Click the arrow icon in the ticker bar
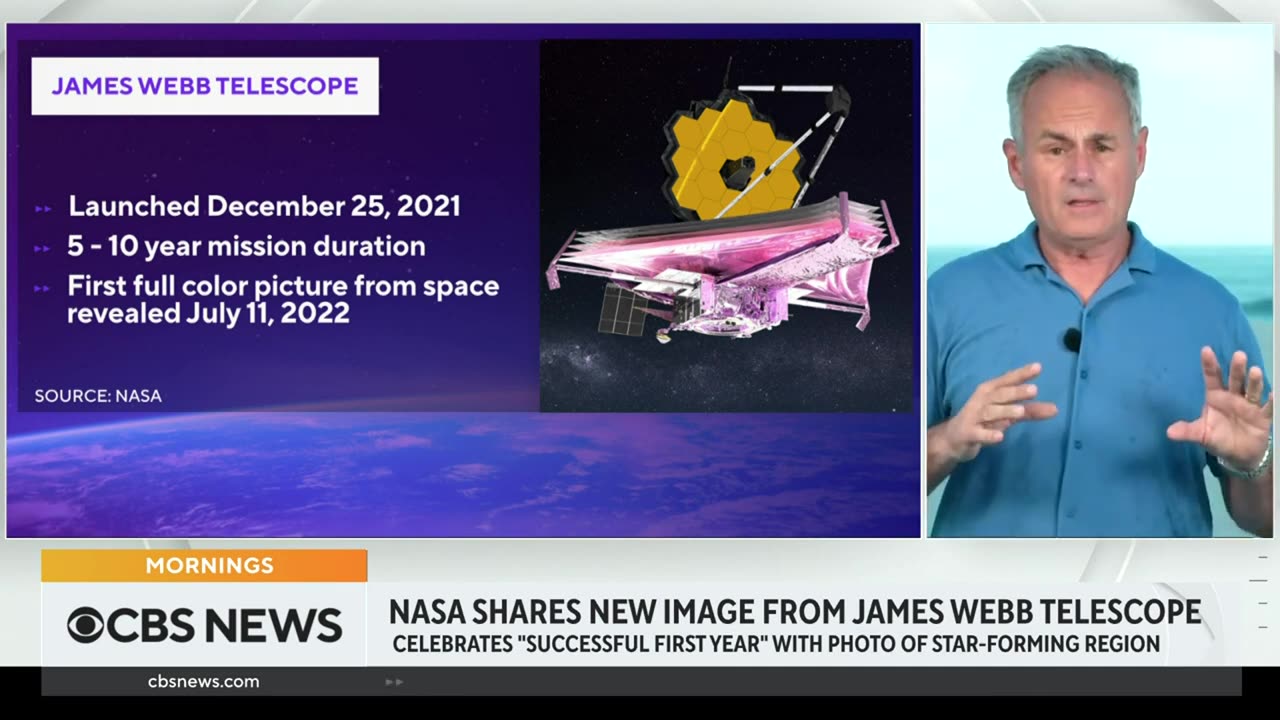1280x720 pixels. (394, 681)
